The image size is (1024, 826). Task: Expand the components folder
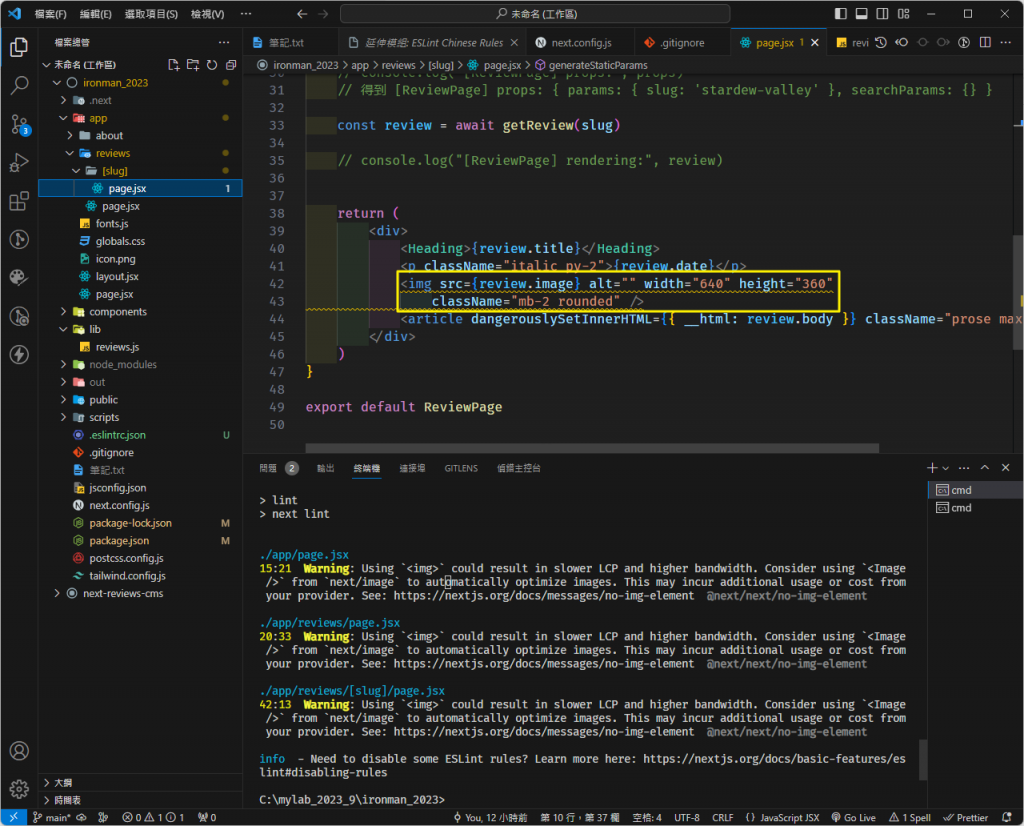(x=118, y=312)
